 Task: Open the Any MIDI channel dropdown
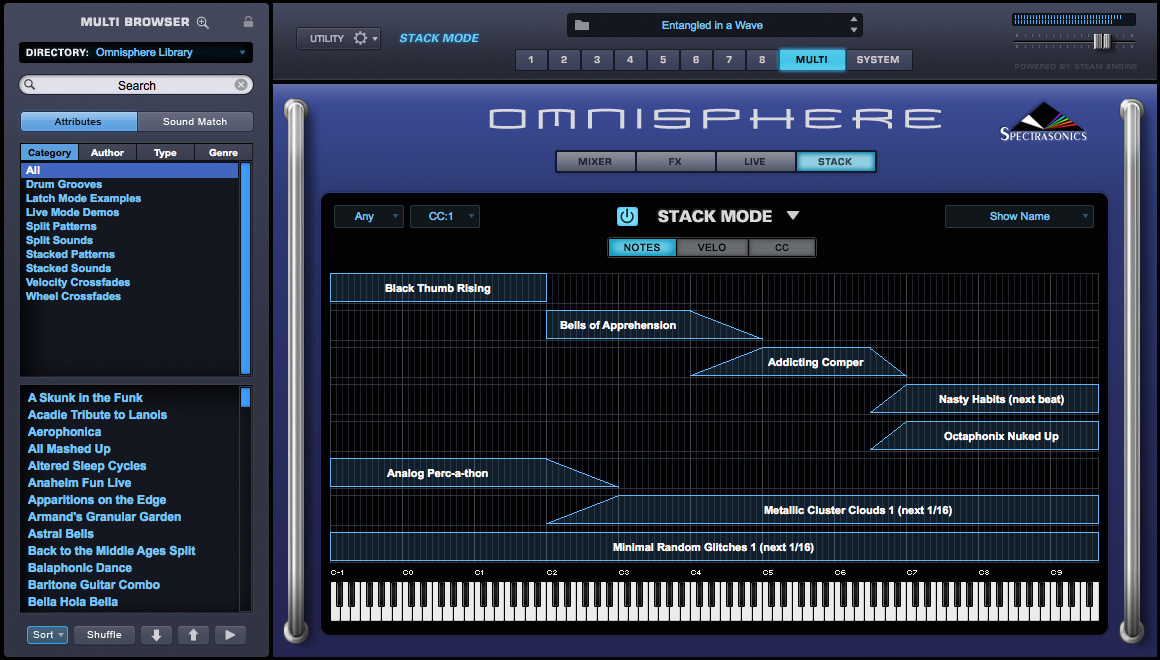(368, 216)
